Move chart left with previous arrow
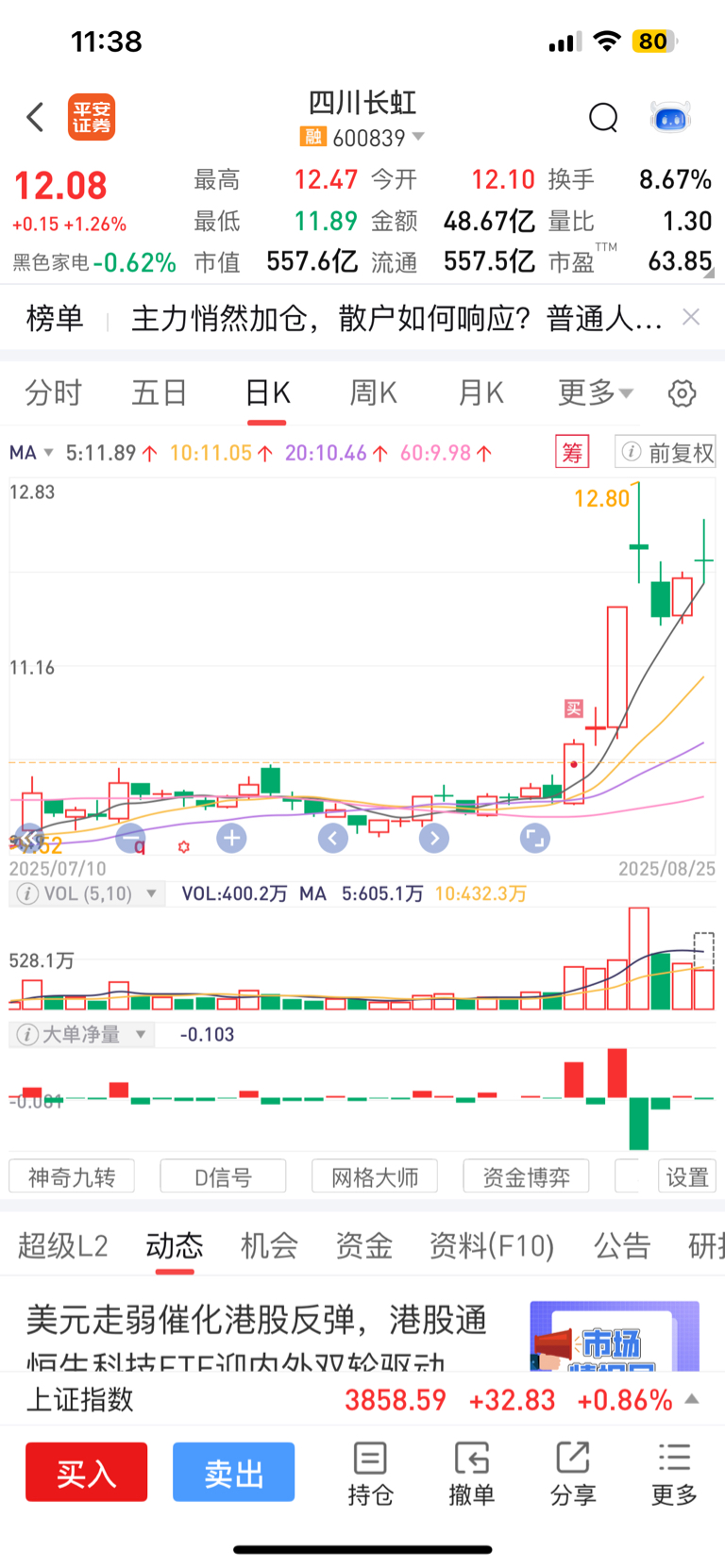Screen dimensions: 725x1568 click(x=332, y=838)
